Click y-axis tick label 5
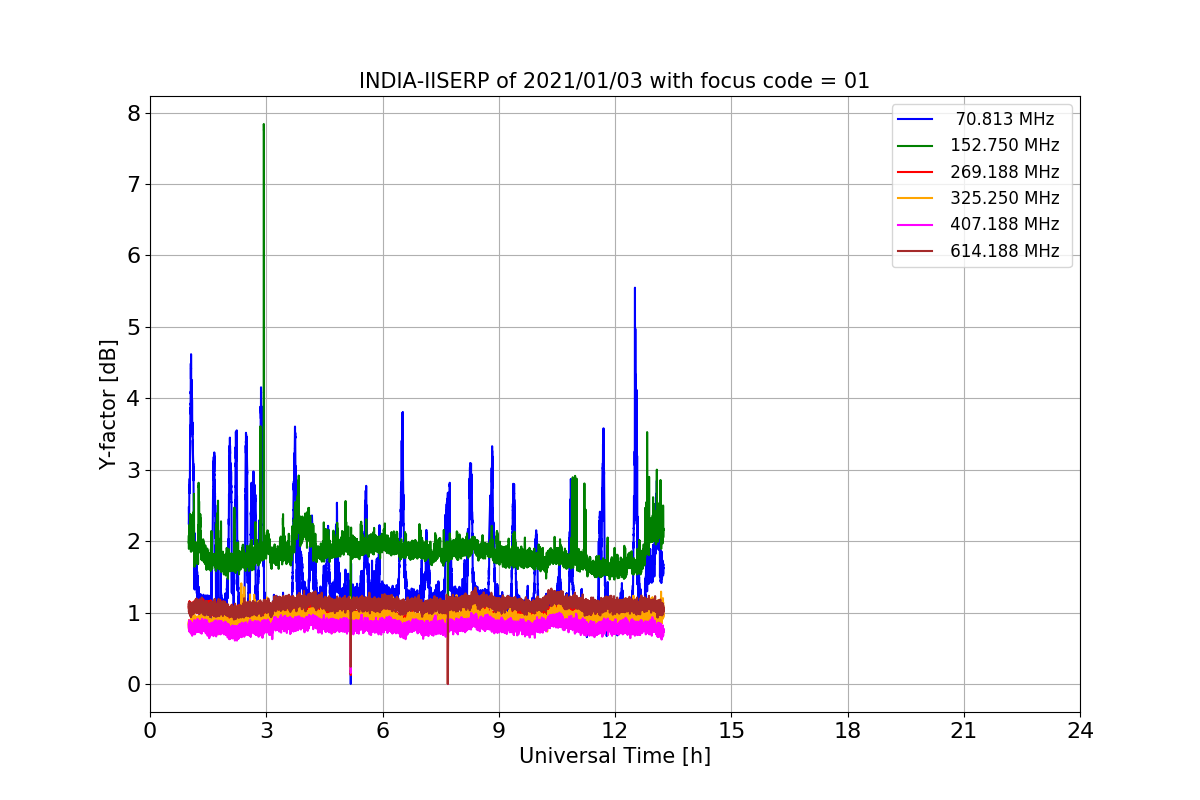This screenshot has height=800, width=1200. click(132, 327)
